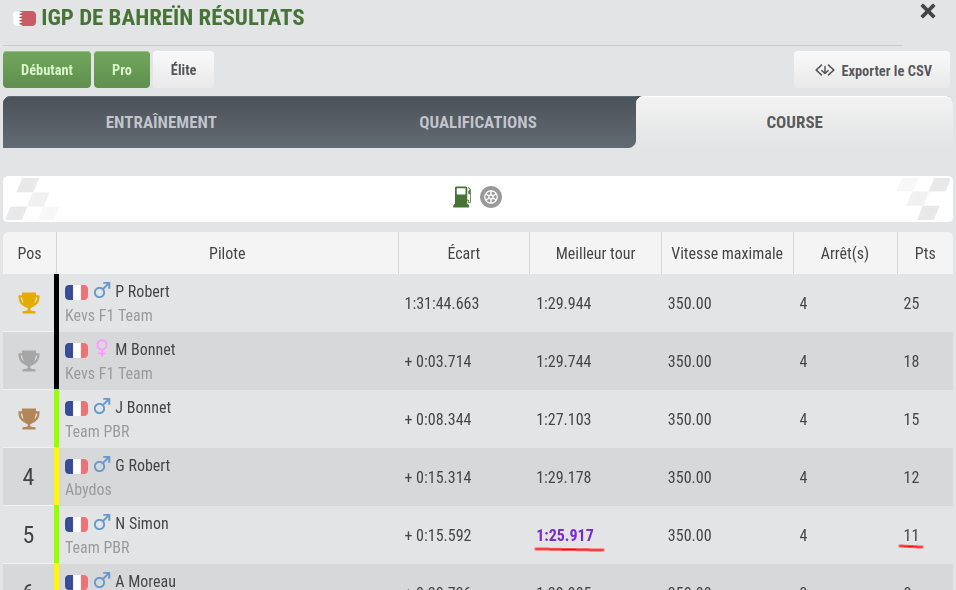Click the Pilote column header
The width and height of the screenshot is (956, 590).
click(227, 253)
